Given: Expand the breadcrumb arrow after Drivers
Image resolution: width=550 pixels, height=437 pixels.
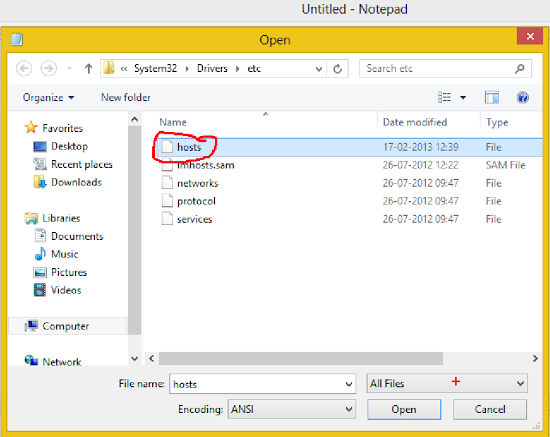Looking at the screenshot, I should coord(237,69).
